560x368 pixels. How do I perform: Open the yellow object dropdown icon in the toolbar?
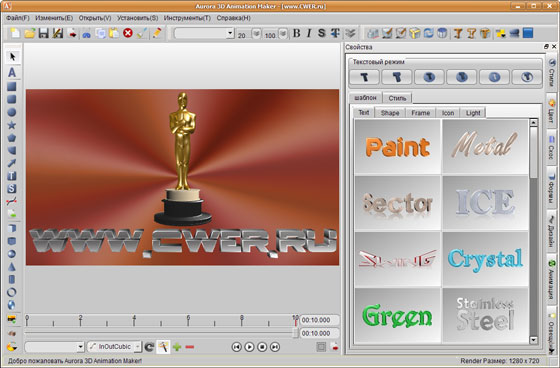tap(500, 33)
